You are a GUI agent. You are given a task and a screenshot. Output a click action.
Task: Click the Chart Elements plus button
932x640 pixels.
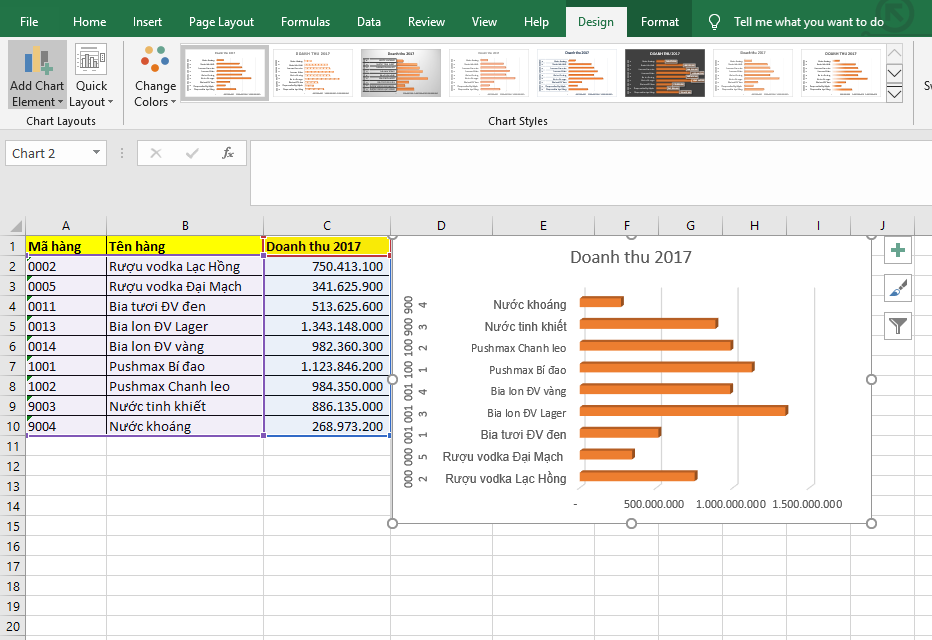[899, 251]
